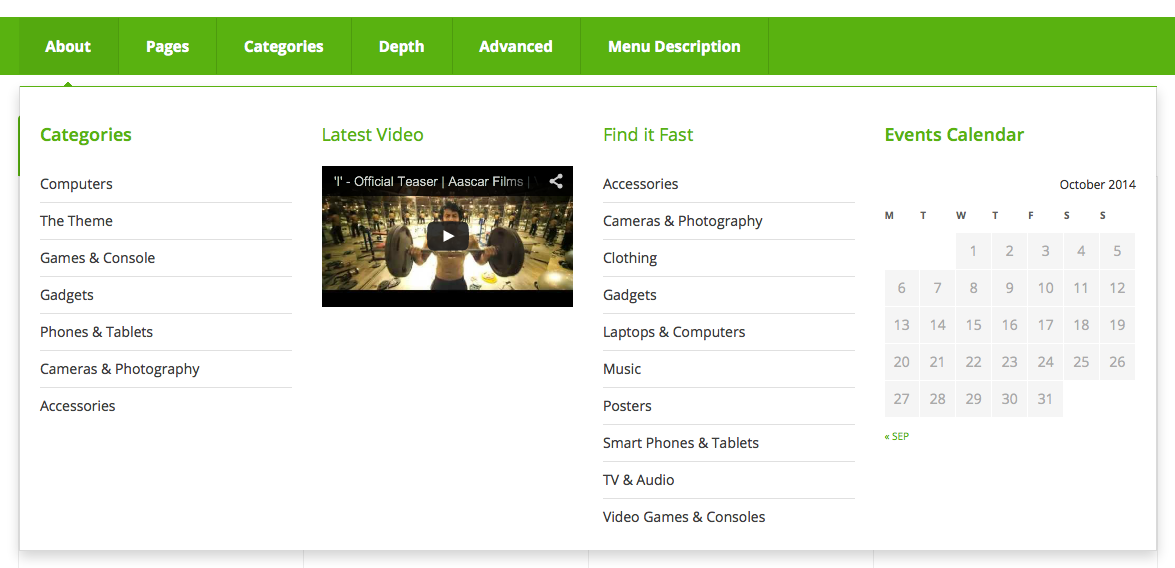Visit The Theme category link
Image resolution: width=1175 pixels, height=568 pixels.
coord(76,221)
